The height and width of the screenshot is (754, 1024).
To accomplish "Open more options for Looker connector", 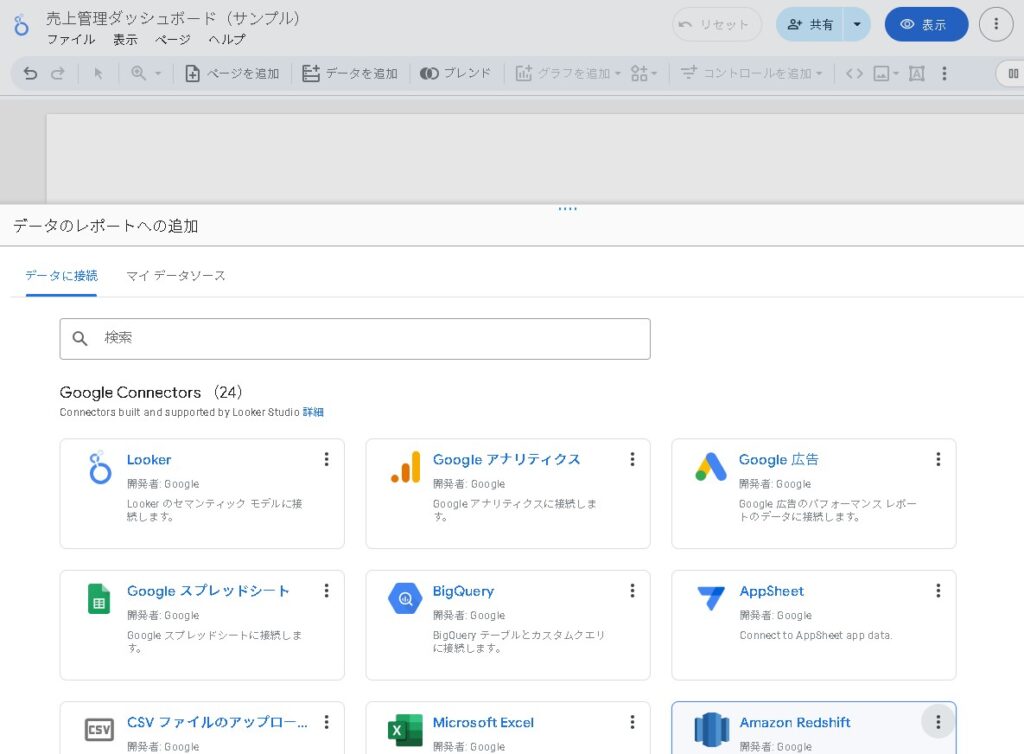I will click(x=326, y=459).
